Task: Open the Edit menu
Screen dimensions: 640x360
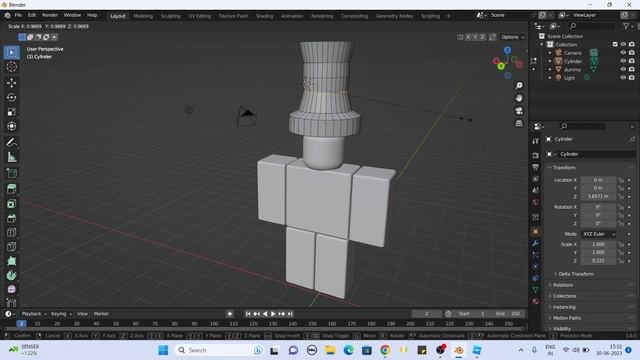Action: tap(32, 15)
